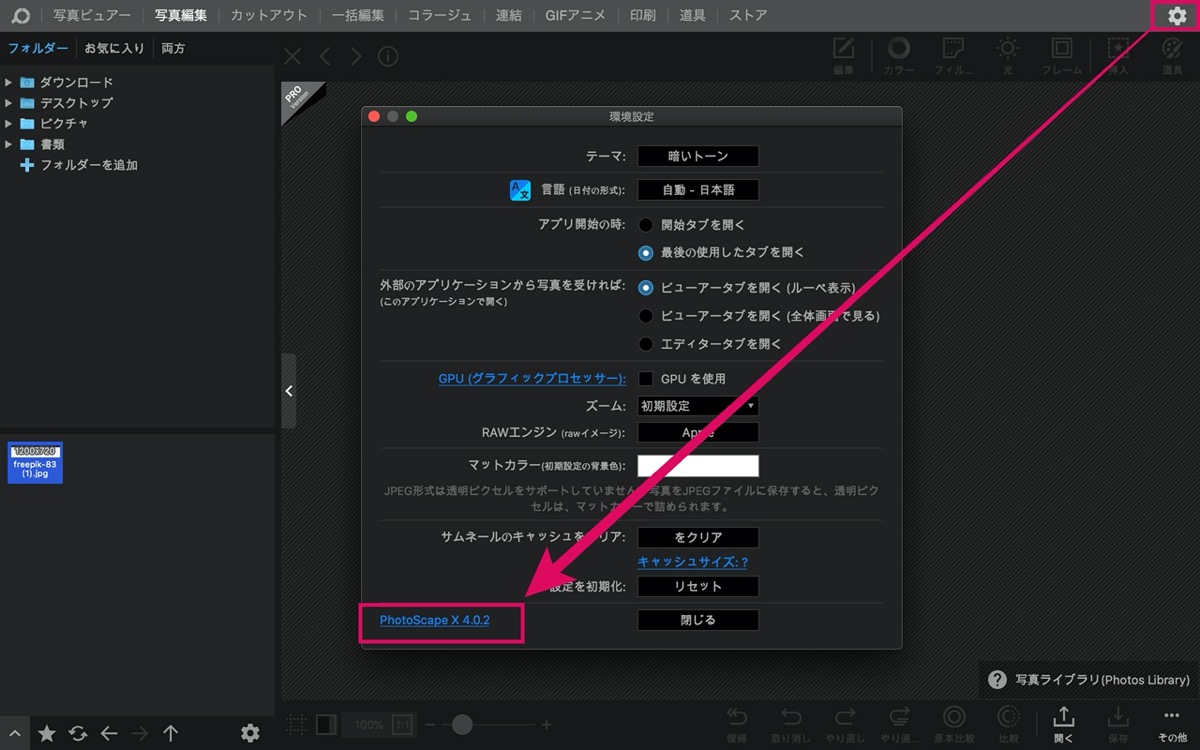Collapse the sidebar with the left chevron handle

point(288,391)
